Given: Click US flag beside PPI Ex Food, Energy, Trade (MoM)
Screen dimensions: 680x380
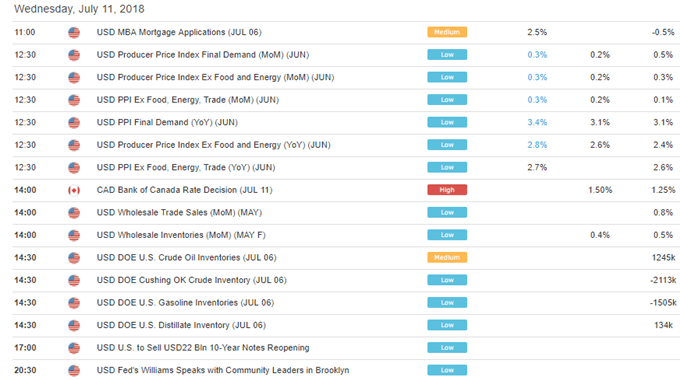Looking at the screenshot, I should (x=74, y=100).
